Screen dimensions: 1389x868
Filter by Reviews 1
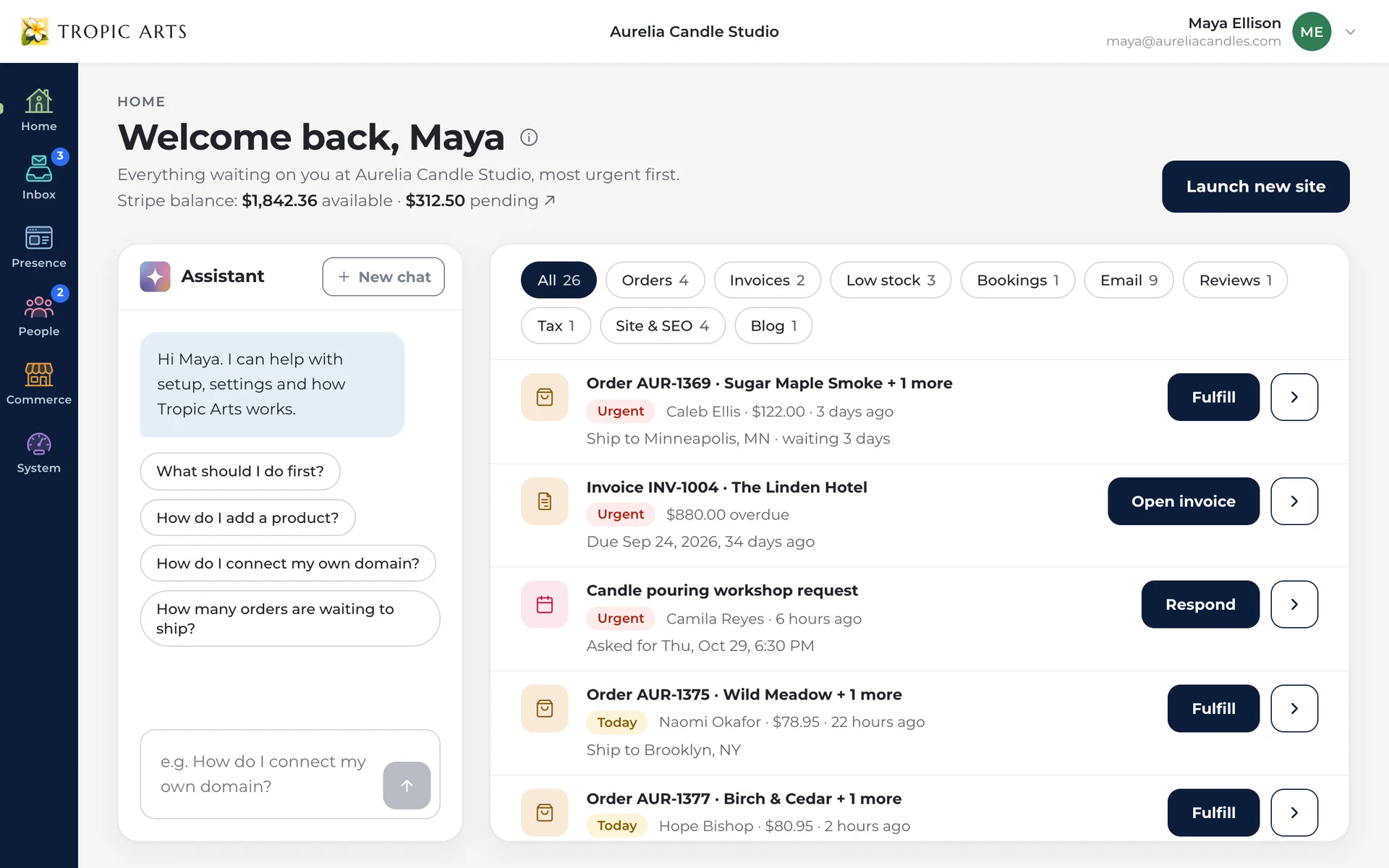click(x=1235, y=280)
